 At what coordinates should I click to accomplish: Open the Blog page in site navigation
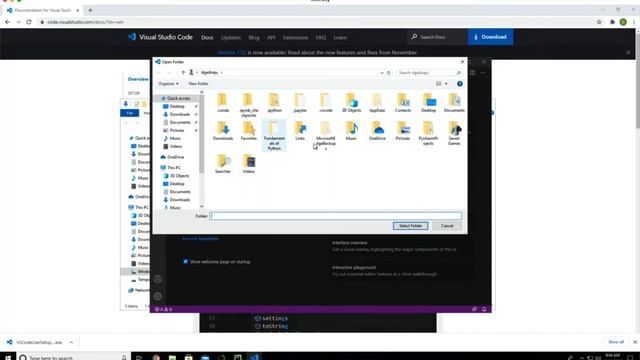(254, 38)
